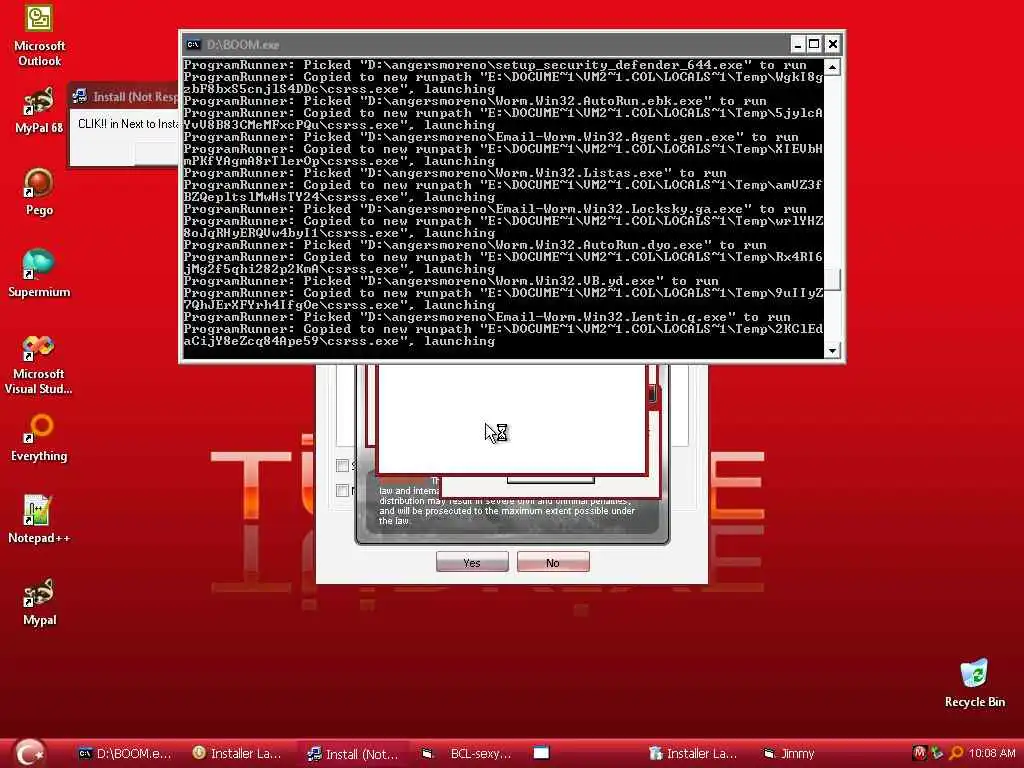The image size is (1024, 768).
Task: Switch to D:\BOOM.exe taskbar button
Action: (125, 754)
